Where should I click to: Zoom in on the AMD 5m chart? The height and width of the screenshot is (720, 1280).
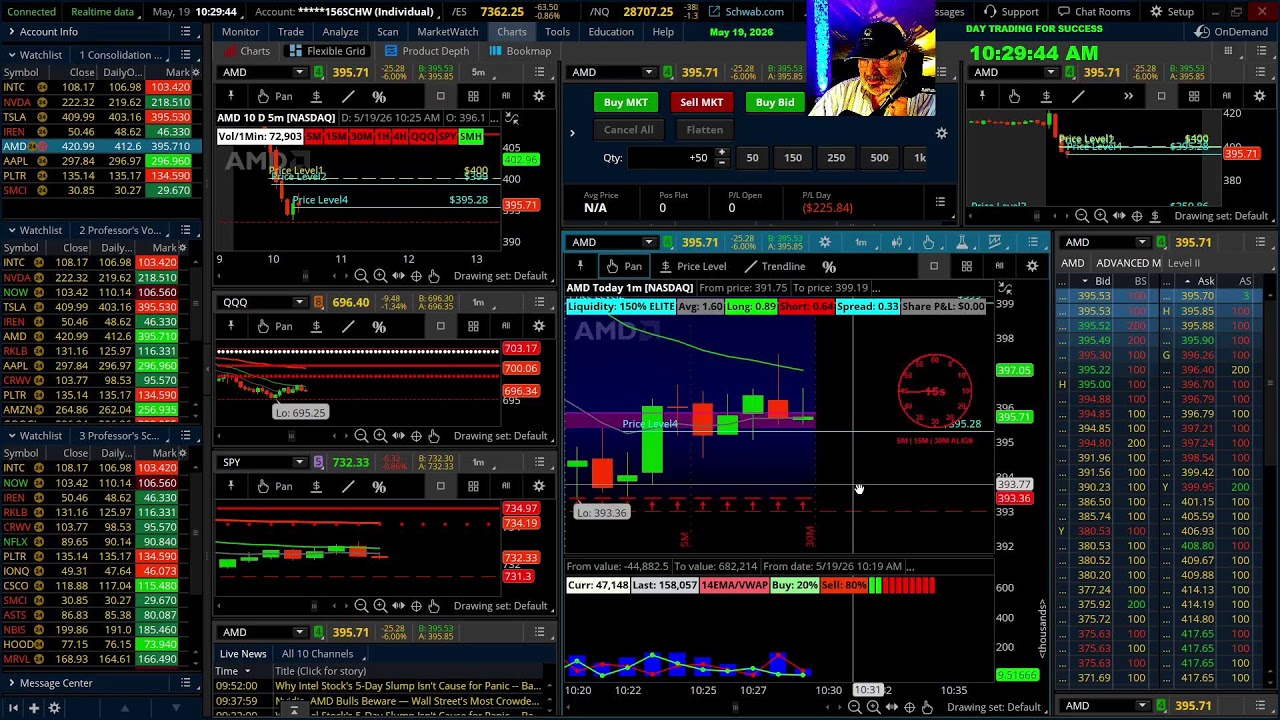380,276
